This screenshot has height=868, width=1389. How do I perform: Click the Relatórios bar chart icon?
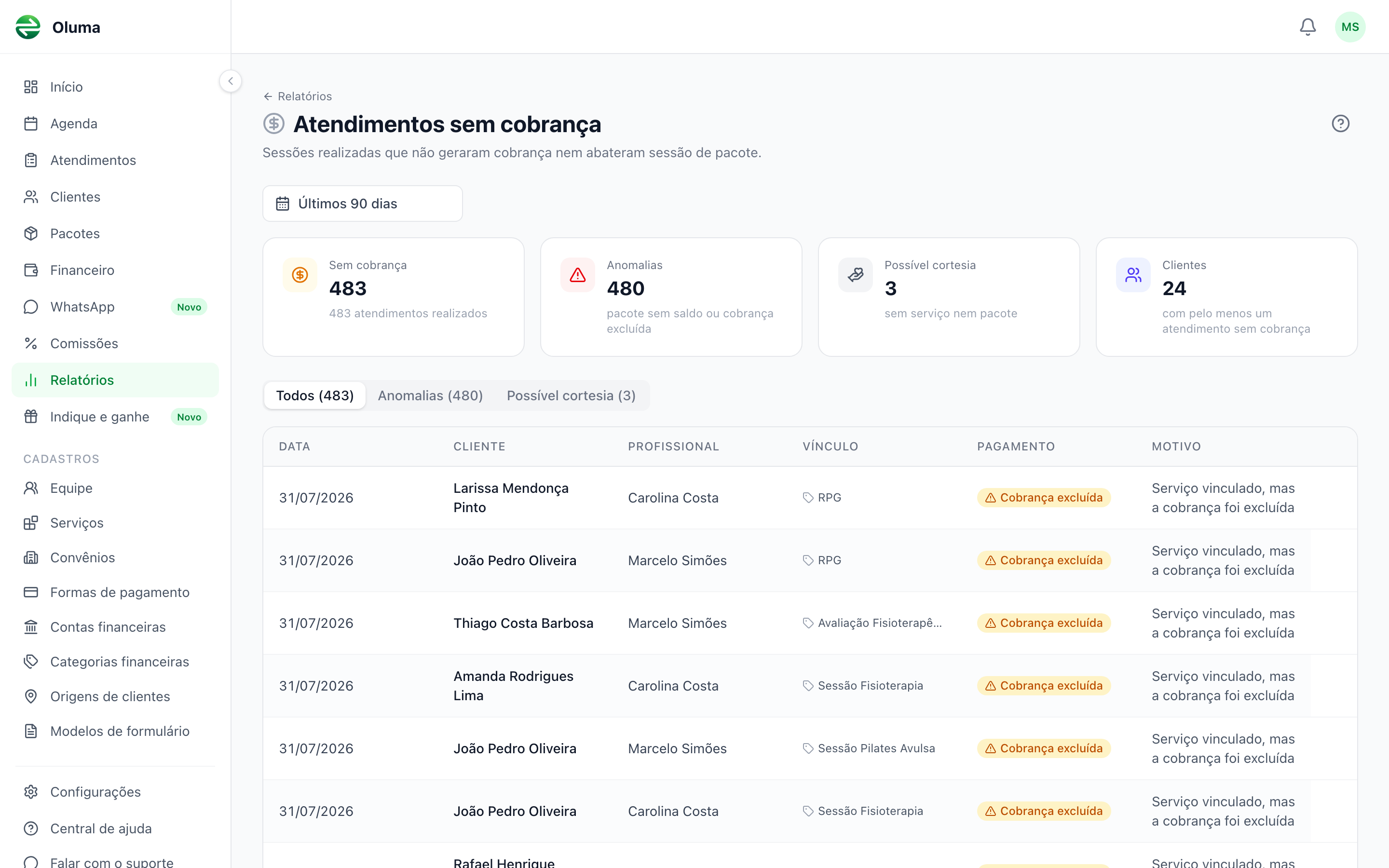(x=31, y=380)
